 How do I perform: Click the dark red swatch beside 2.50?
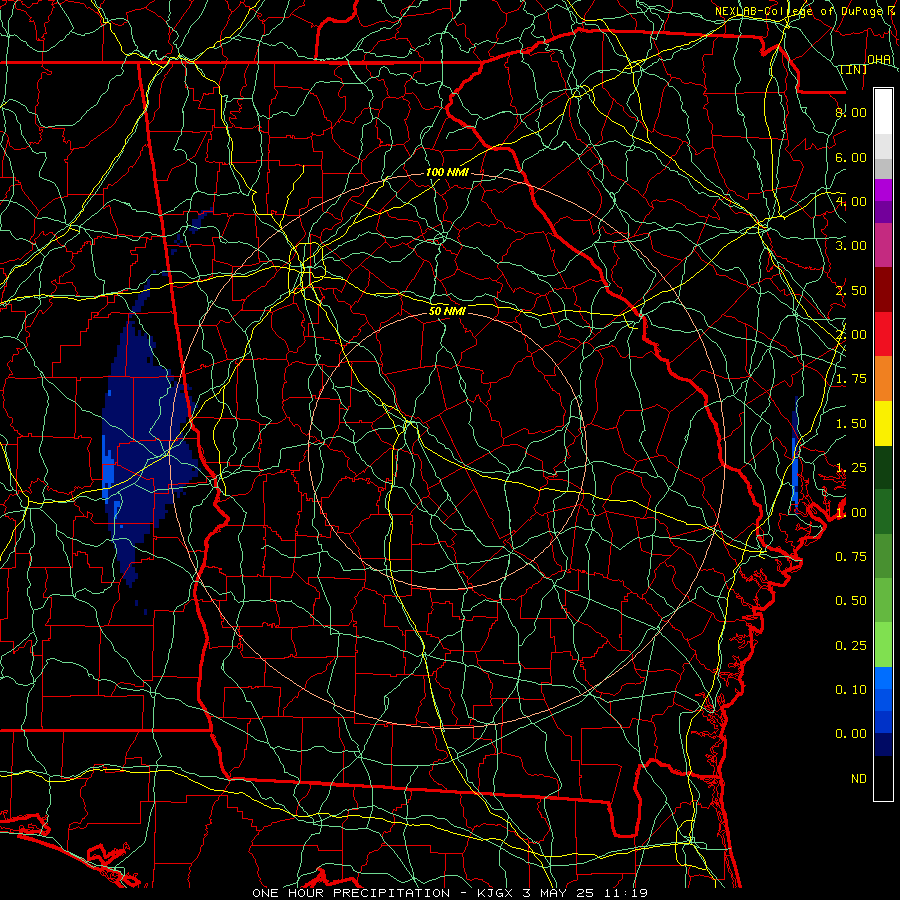tap(883, 290)
